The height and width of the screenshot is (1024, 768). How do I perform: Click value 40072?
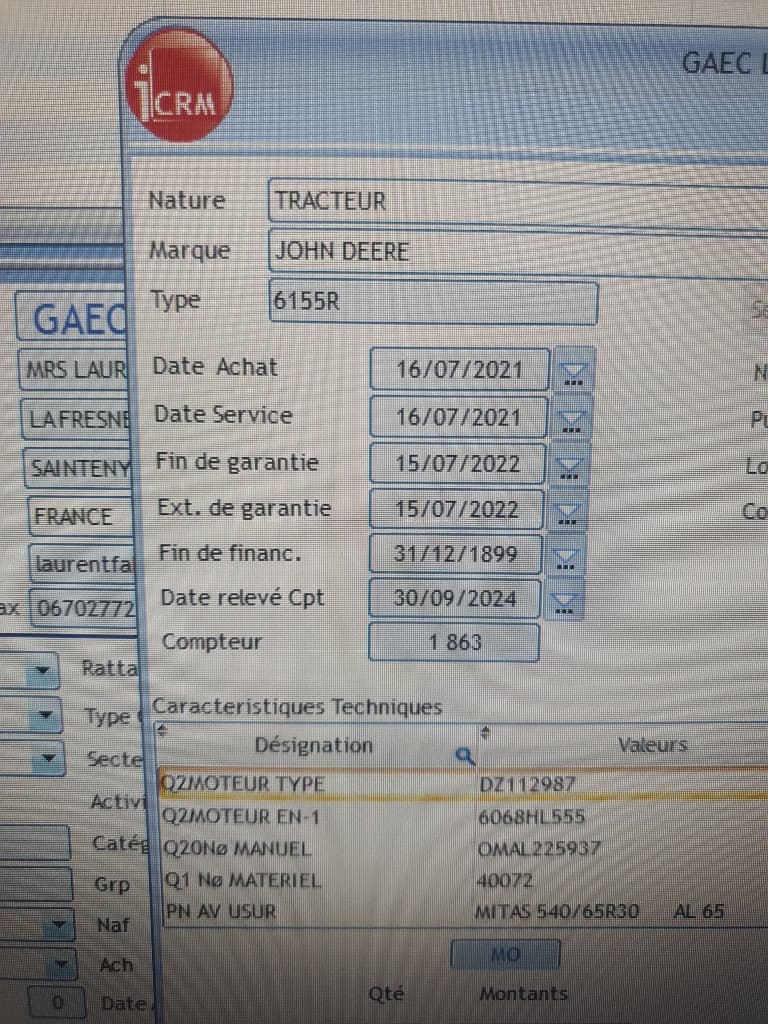point(505,880)
